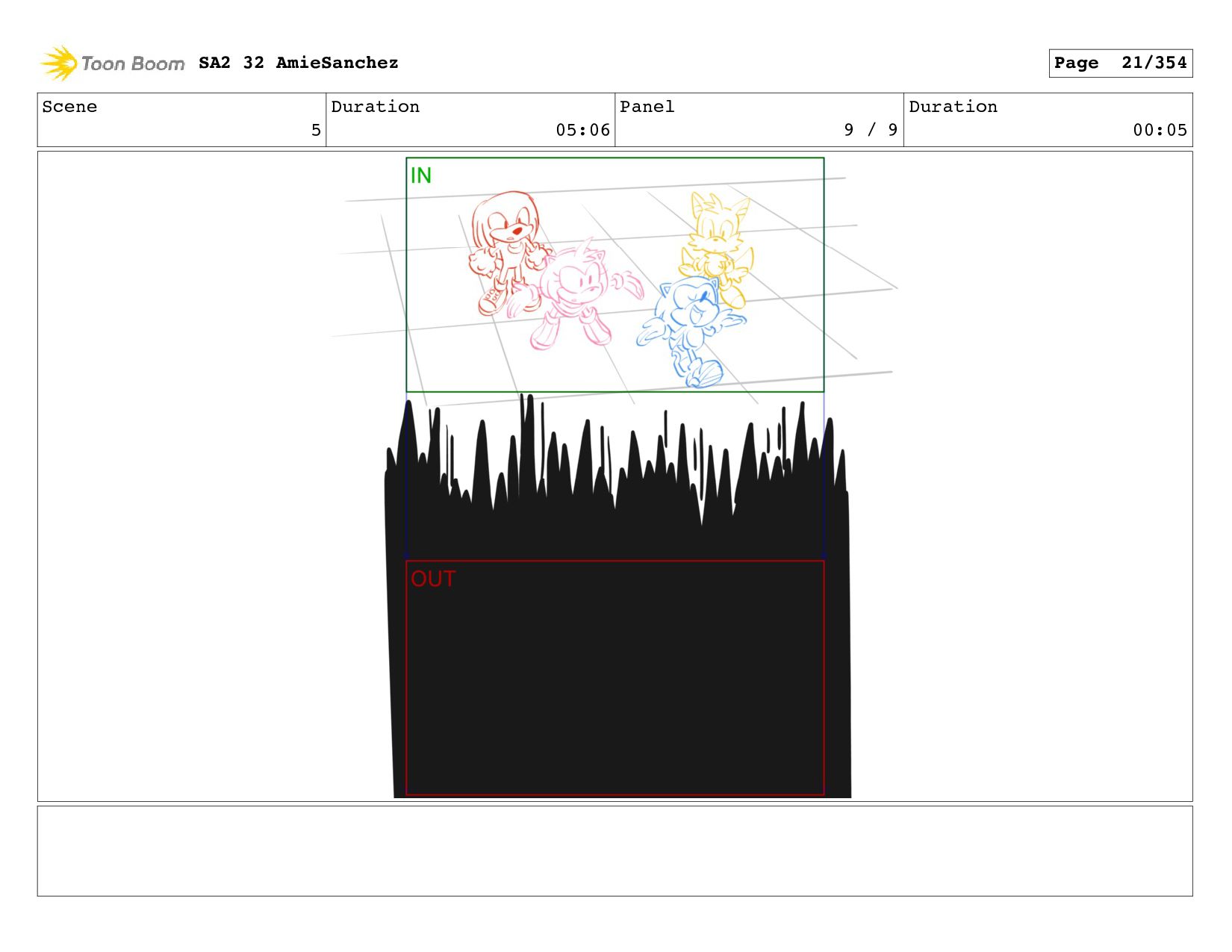Image resolution: width=1232 pixels, height=952 pixels.
Task: Click the 'Panel' header label
Action: click(647, 107)
